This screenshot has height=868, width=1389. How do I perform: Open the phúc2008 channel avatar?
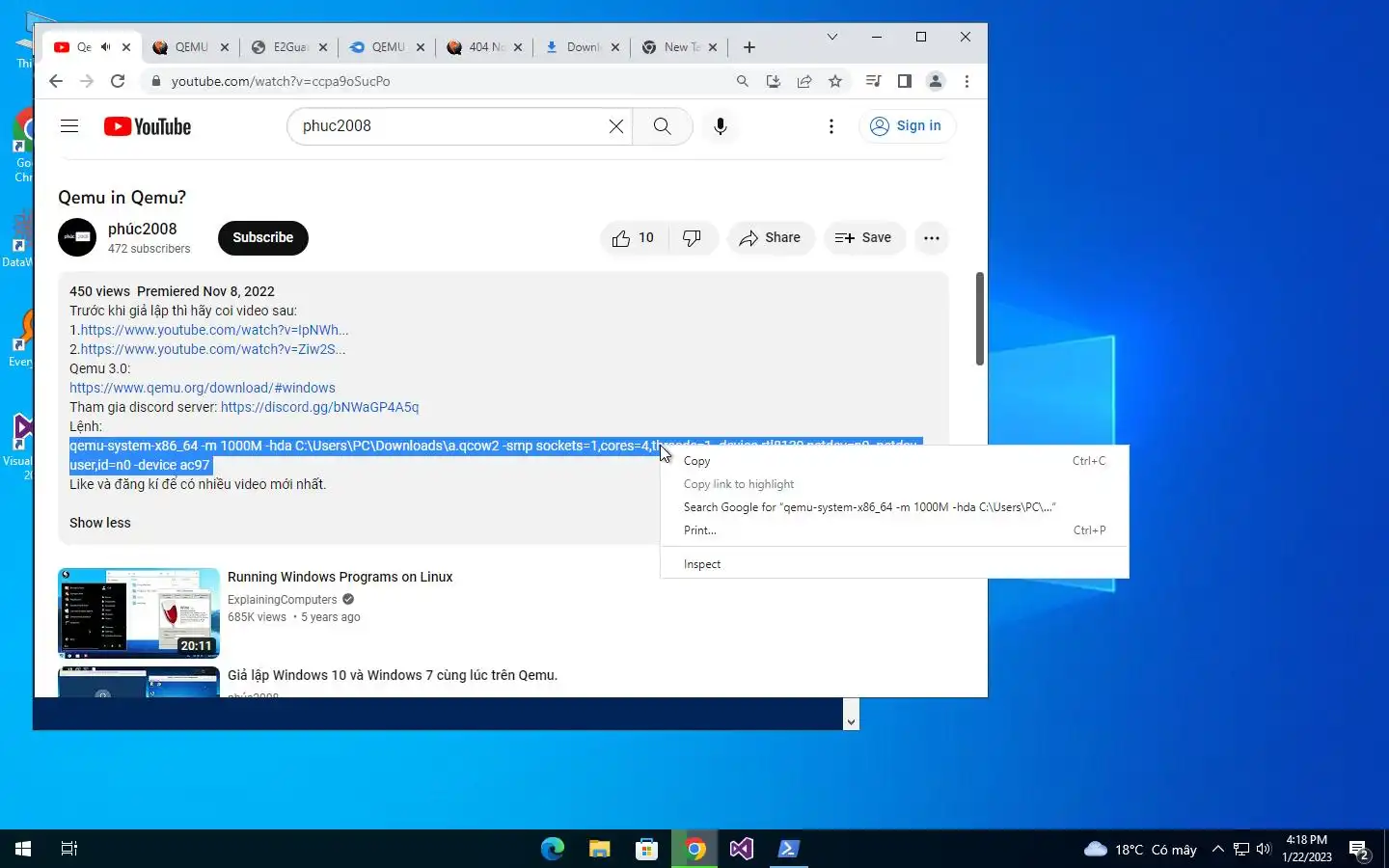tap(77, 237)
